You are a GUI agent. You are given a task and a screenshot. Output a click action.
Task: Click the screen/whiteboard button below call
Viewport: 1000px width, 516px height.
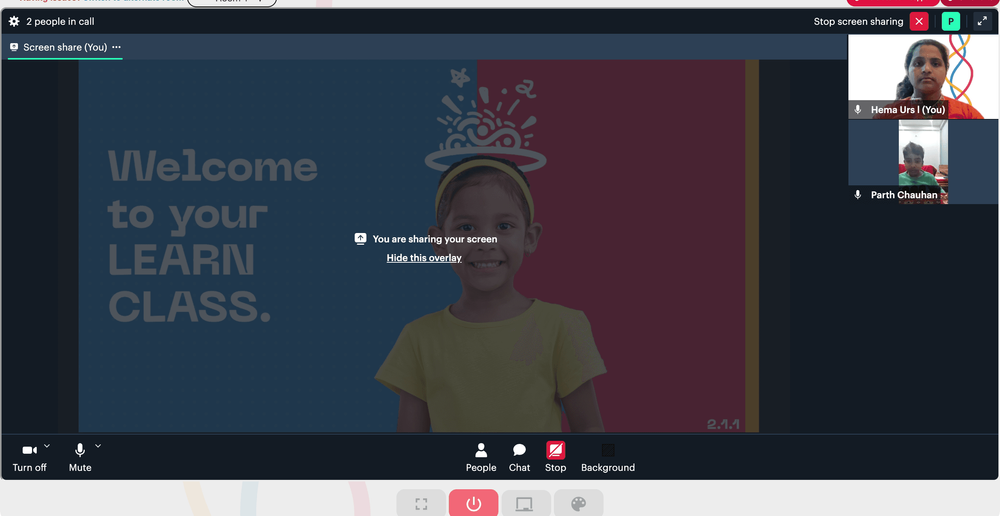[526, 504]
